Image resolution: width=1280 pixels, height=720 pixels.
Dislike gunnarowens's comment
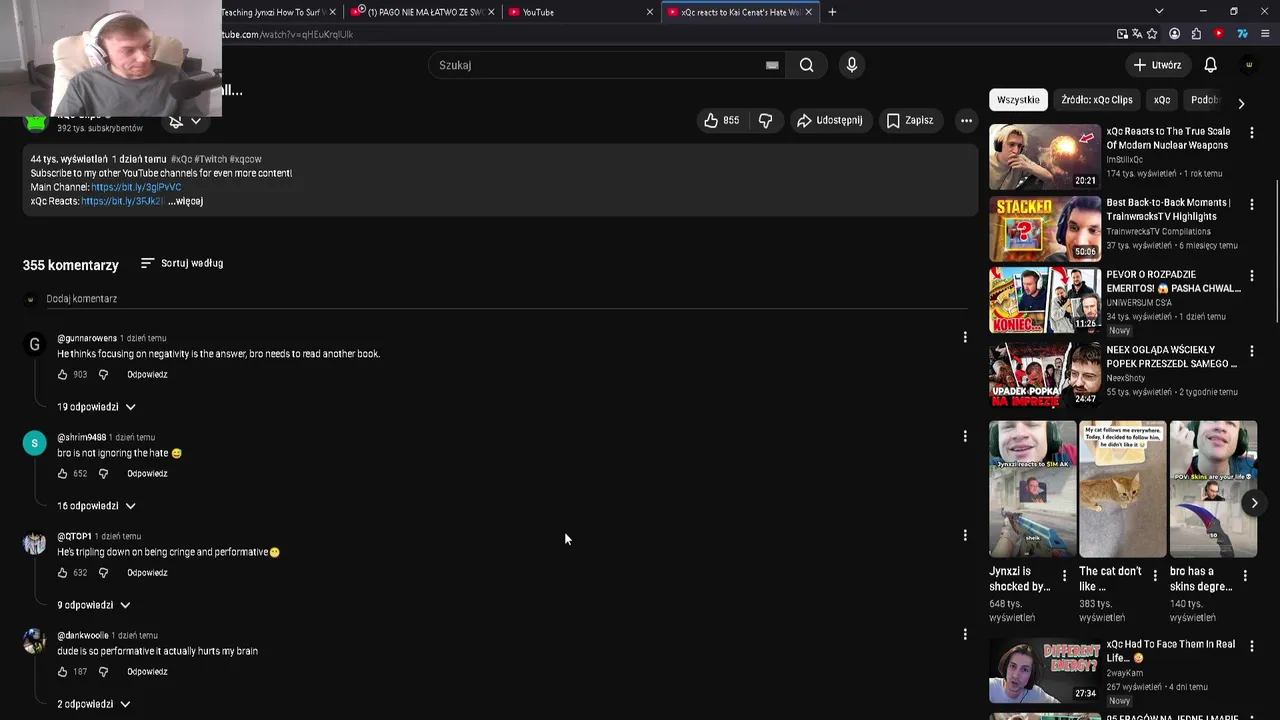103,375
